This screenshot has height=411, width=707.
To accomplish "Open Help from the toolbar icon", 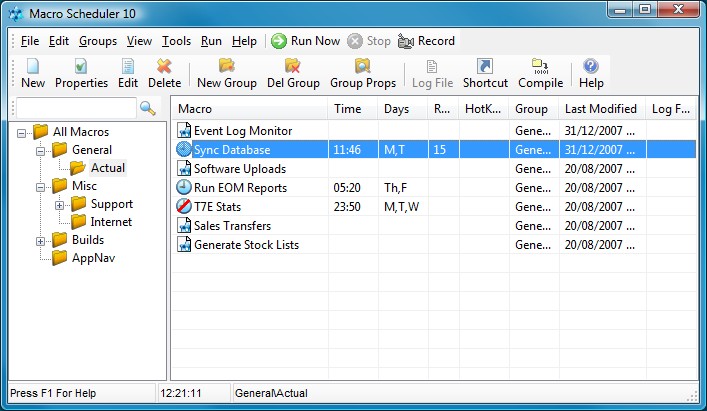I will click(591, 66).
